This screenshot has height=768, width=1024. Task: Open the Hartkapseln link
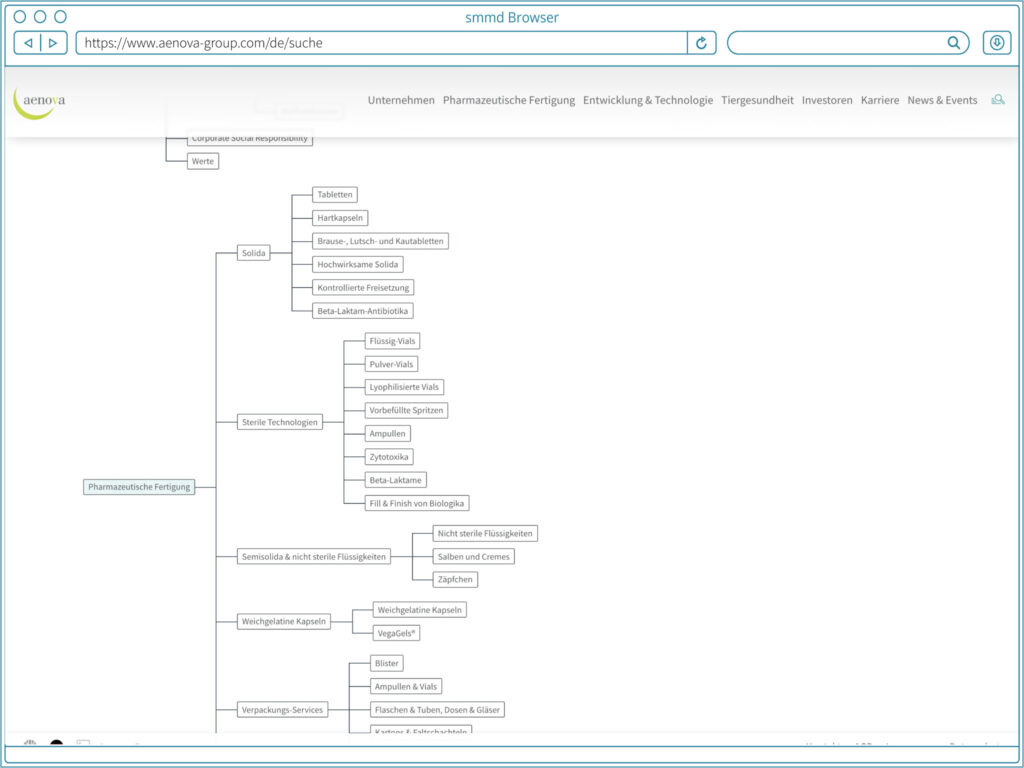pos(340,218)
